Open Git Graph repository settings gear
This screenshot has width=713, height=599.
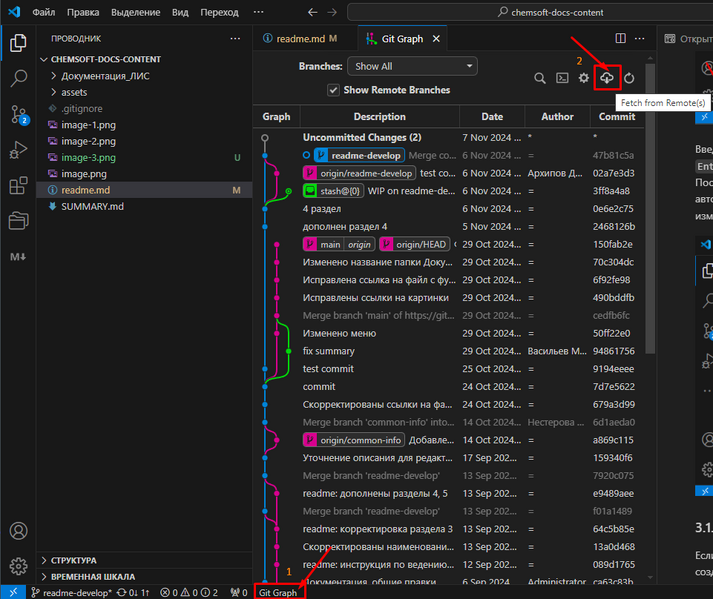[584, 78]
